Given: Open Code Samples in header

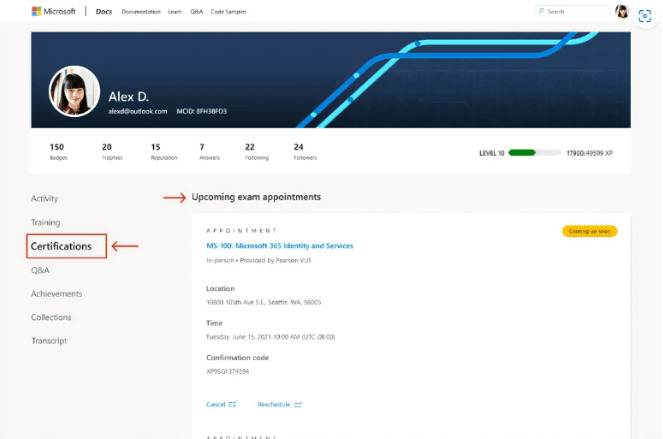Looking at the screenshot, I should [x=228, y=12].
